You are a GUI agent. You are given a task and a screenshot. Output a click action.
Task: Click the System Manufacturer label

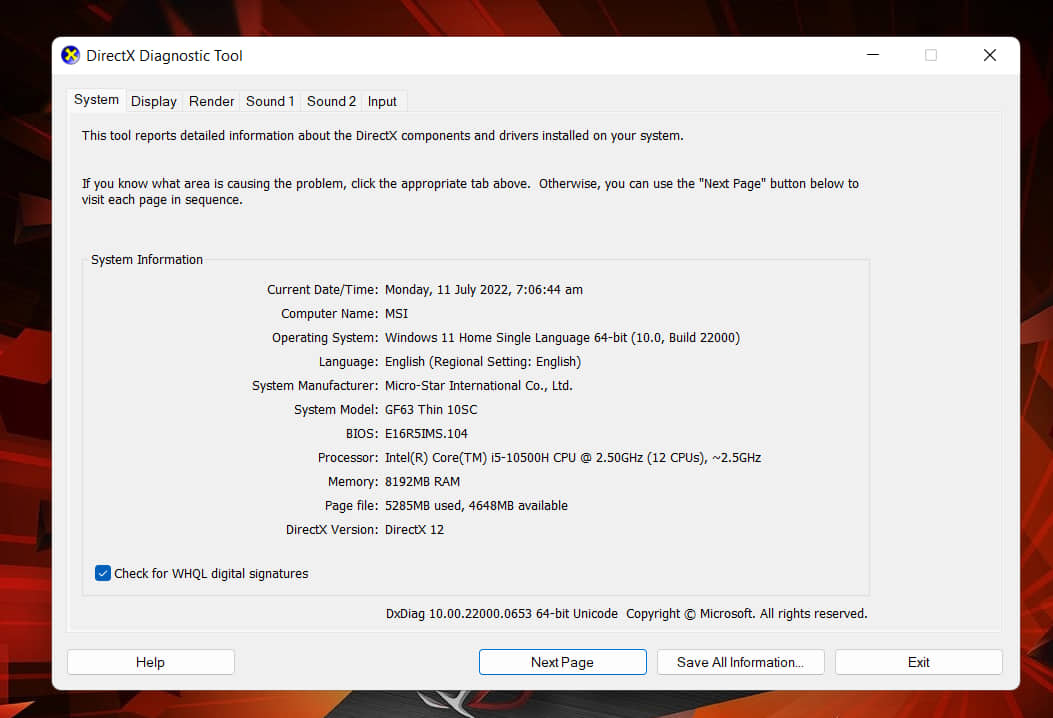click(x=316, y=386)
